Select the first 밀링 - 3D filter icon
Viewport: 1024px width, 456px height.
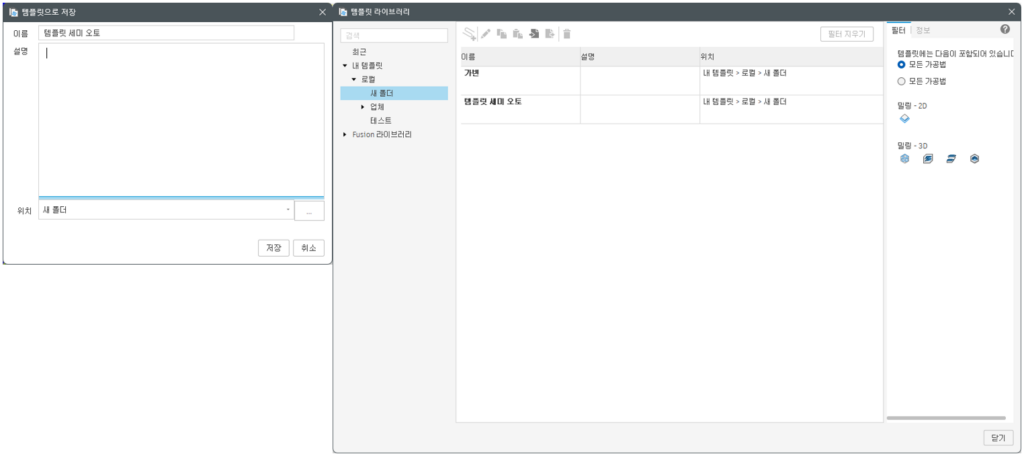[904, 159]
